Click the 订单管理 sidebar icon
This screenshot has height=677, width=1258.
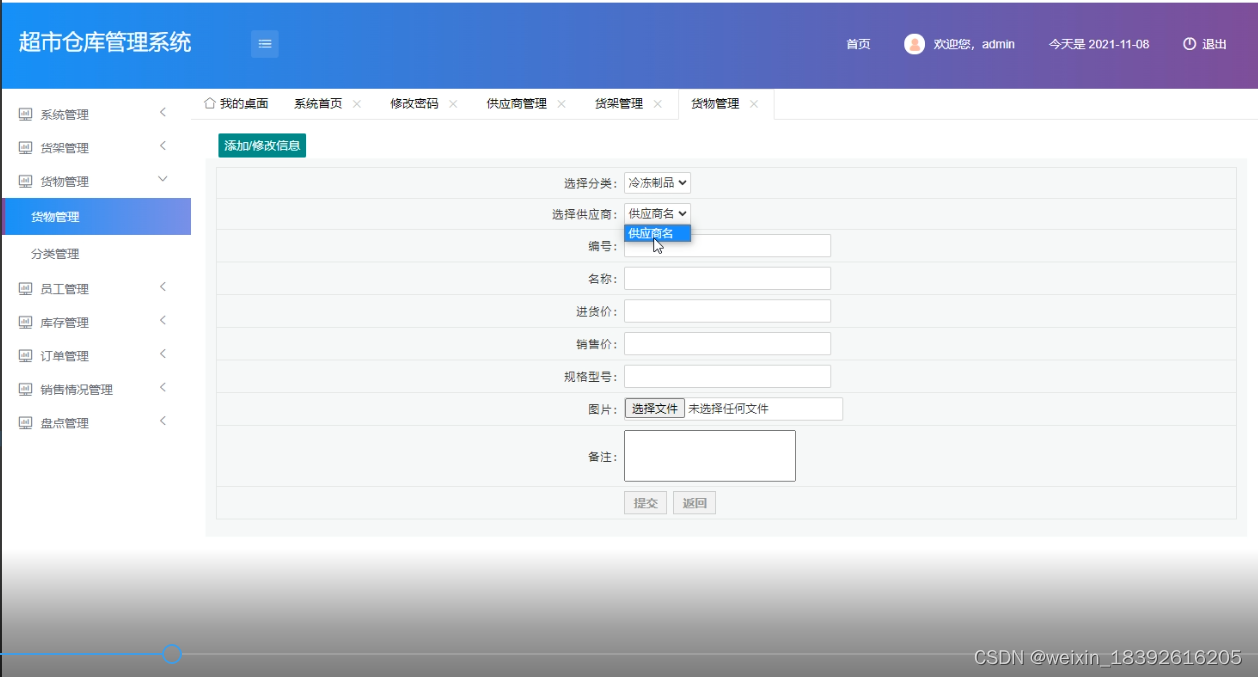click(x=25, y=355)
